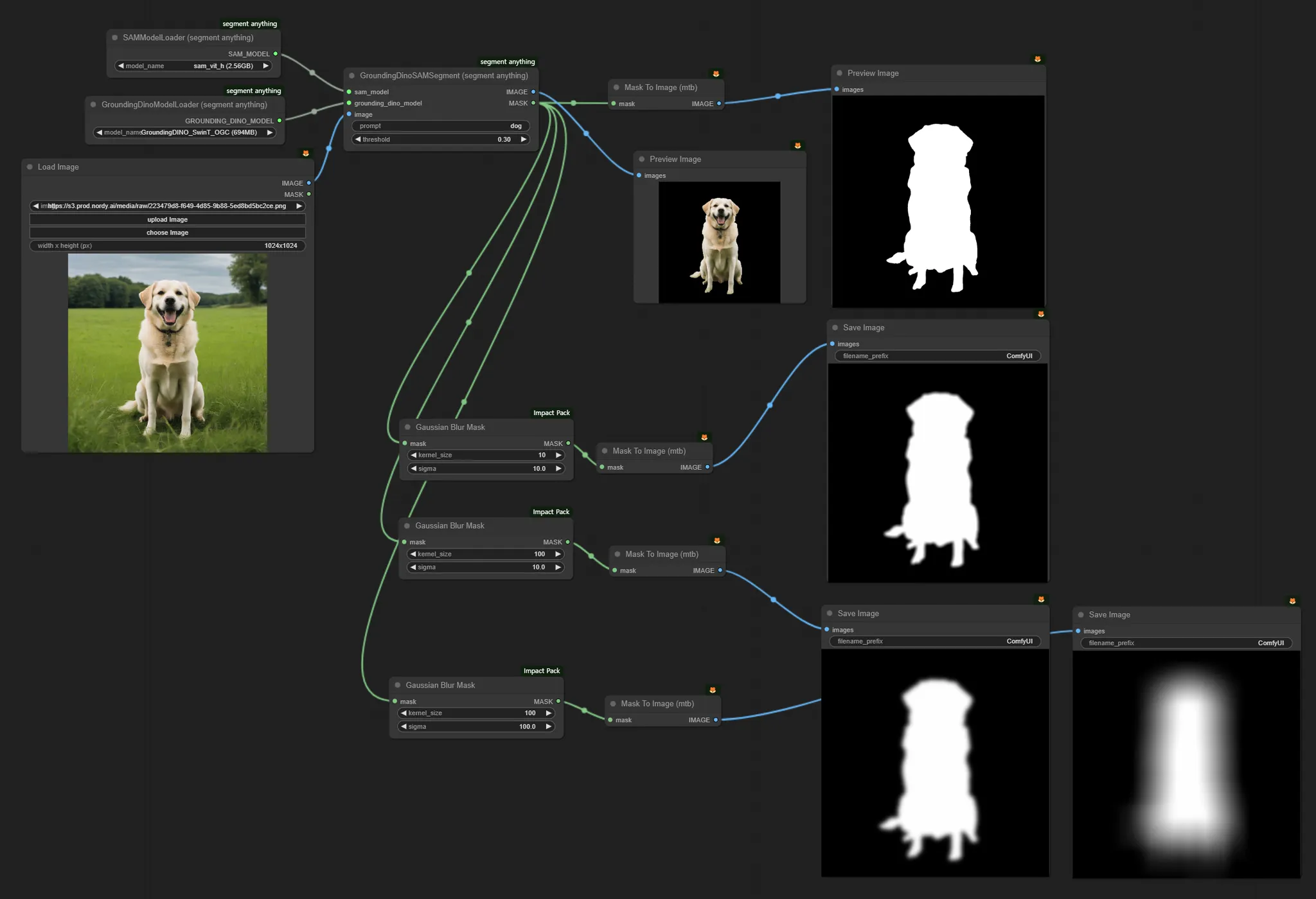This screenshot has height=899, width=1316.
Task: Click dog photo thumbnail in Load Image node
Action: pyautogui.click(x=167, y=352)
